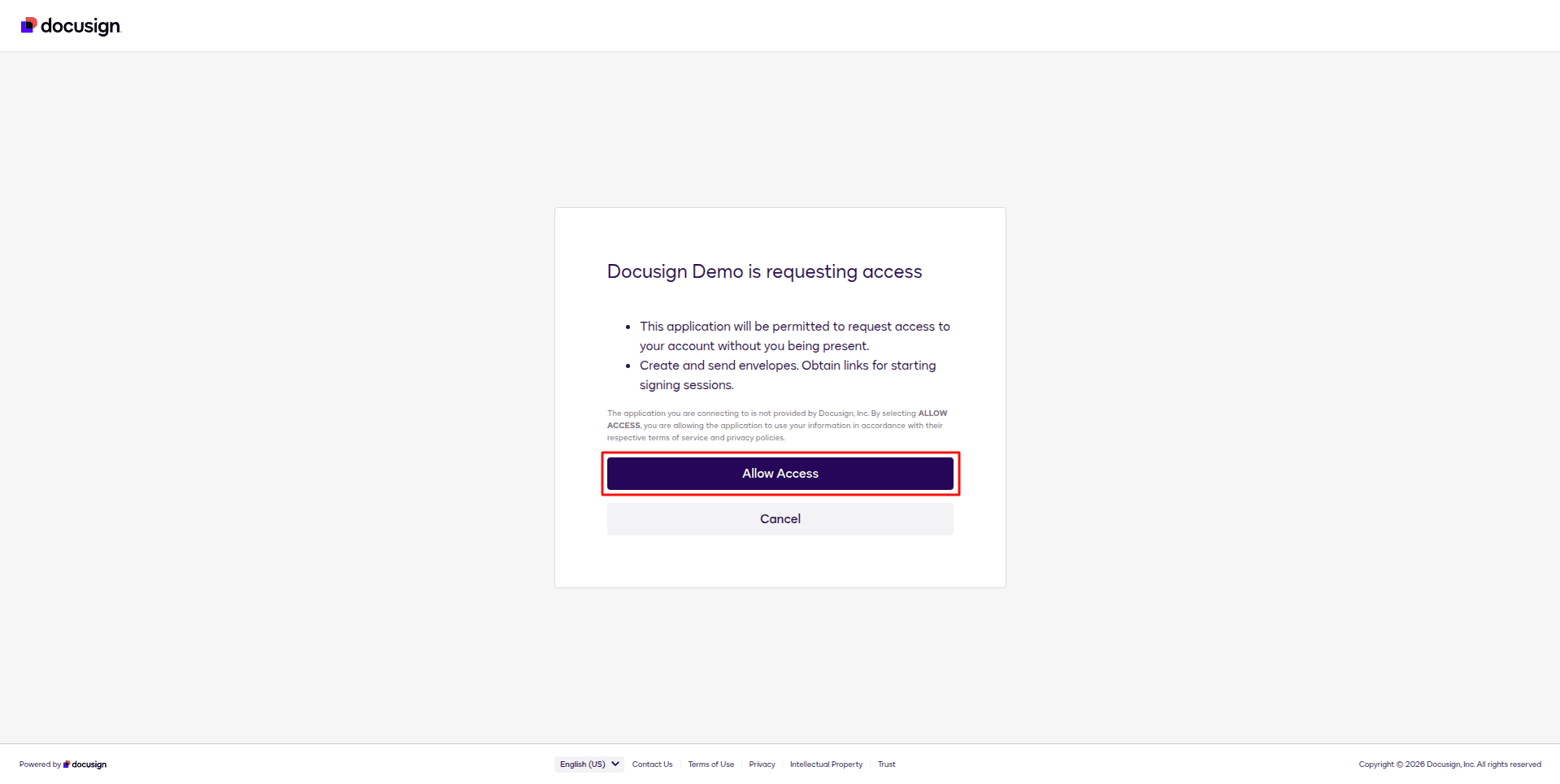Click the Cancel button
Screen dimensions: 1560x784
tap(780, 519)
